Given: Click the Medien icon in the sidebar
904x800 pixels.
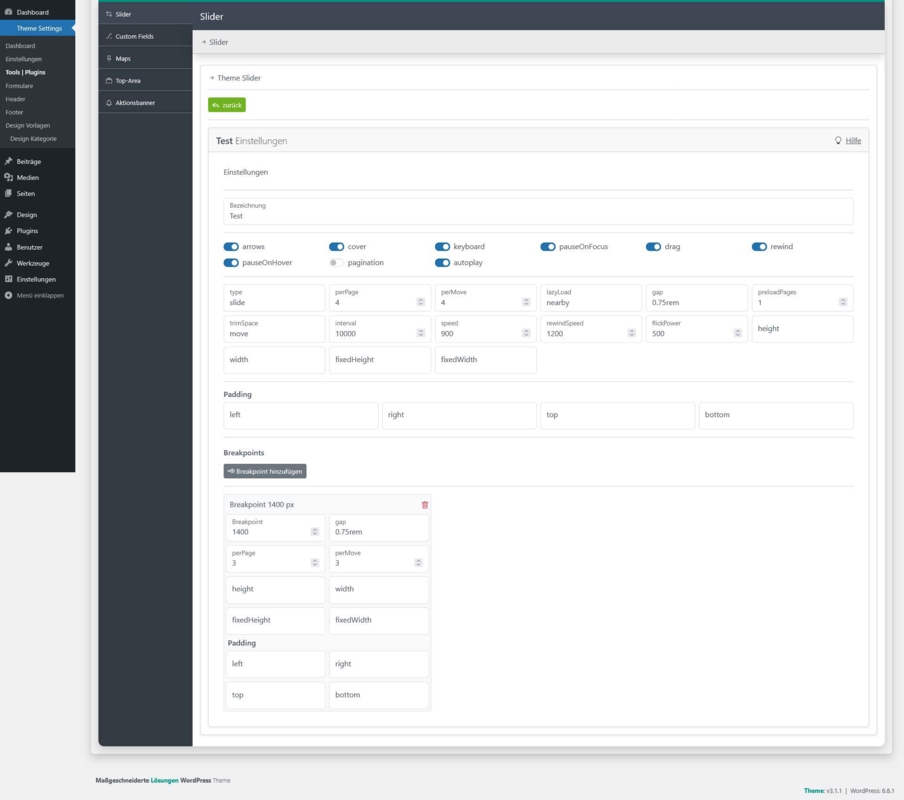Looking at the screenshot, I should 8,178.
